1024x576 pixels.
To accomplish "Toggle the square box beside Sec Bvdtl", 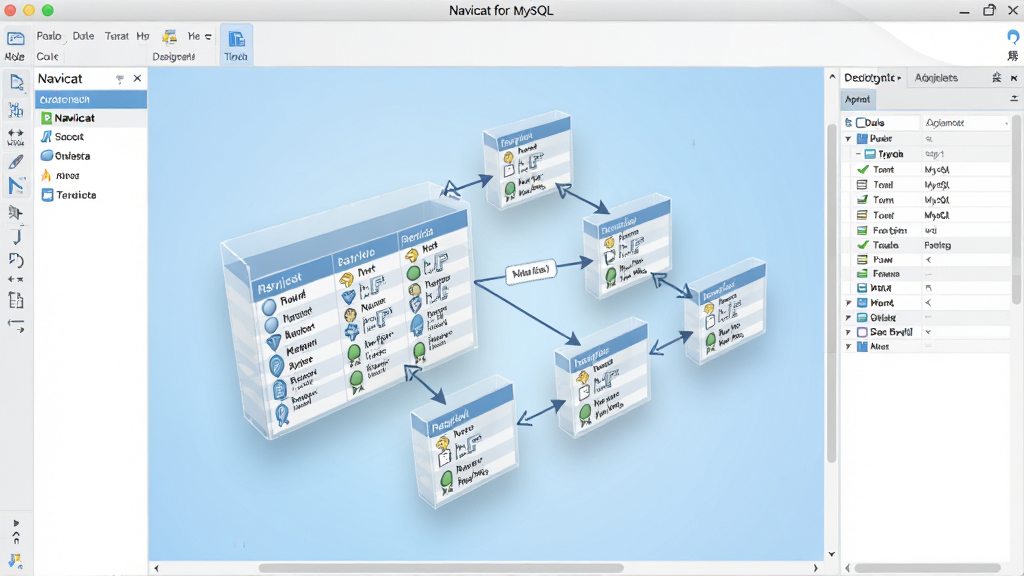I will coord(862,332).
